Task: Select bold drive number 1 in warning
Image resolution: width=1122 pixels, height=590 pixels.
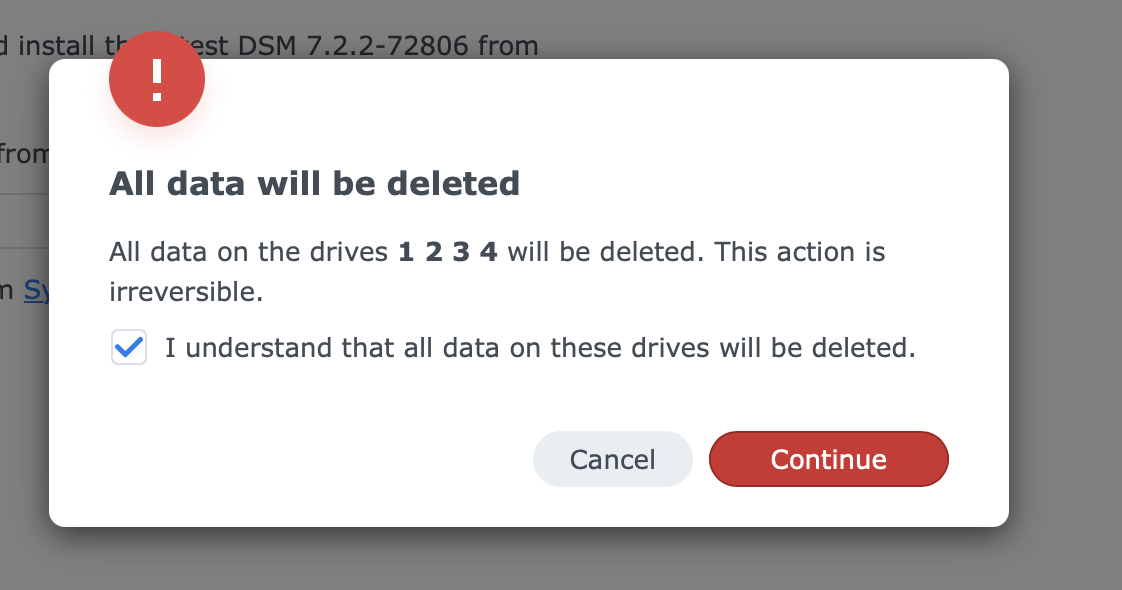Action: pos(405,251)
